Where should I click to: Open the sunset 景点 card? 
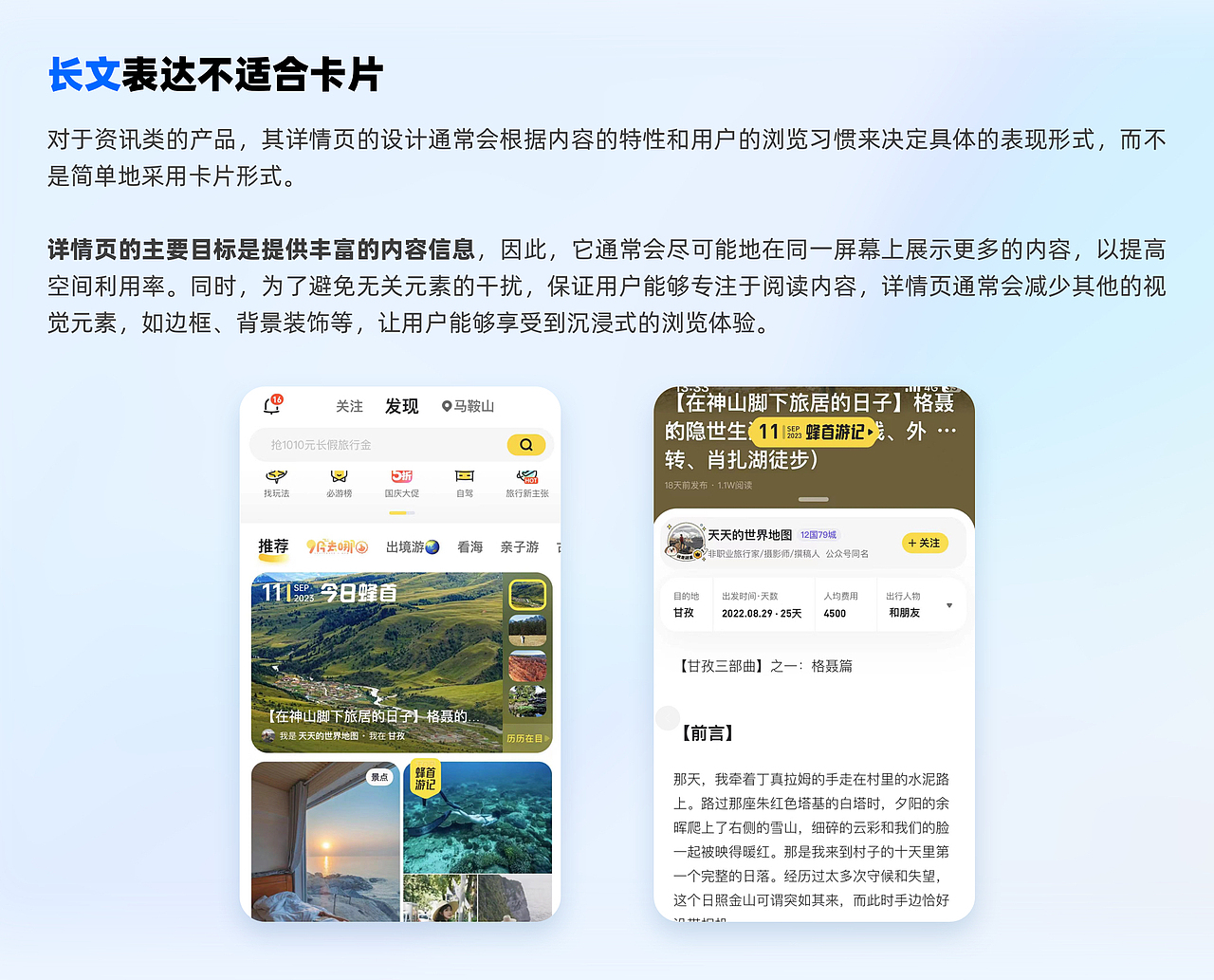[x=325, y=841]
